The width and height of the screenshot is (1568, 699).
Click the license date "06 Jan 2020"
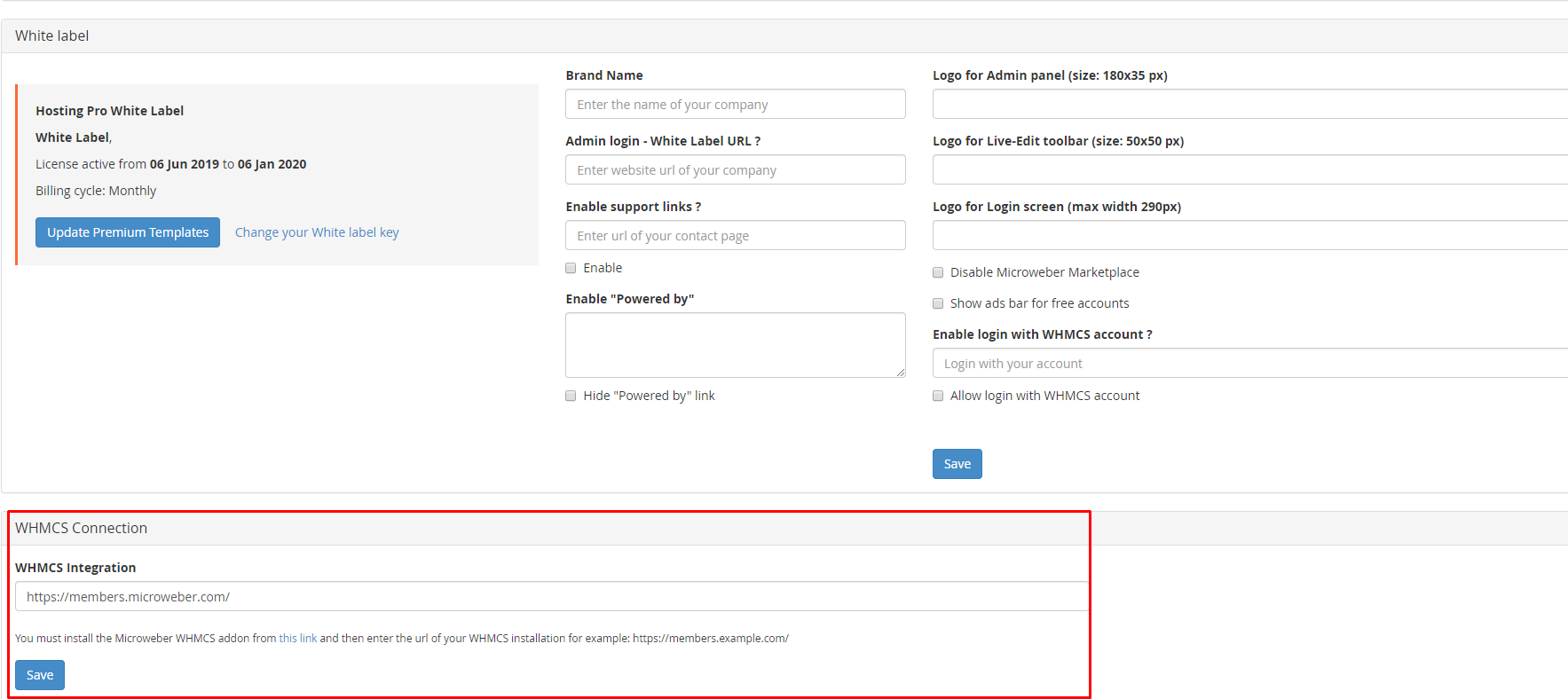pyautogui.click(x=272, y=164)
